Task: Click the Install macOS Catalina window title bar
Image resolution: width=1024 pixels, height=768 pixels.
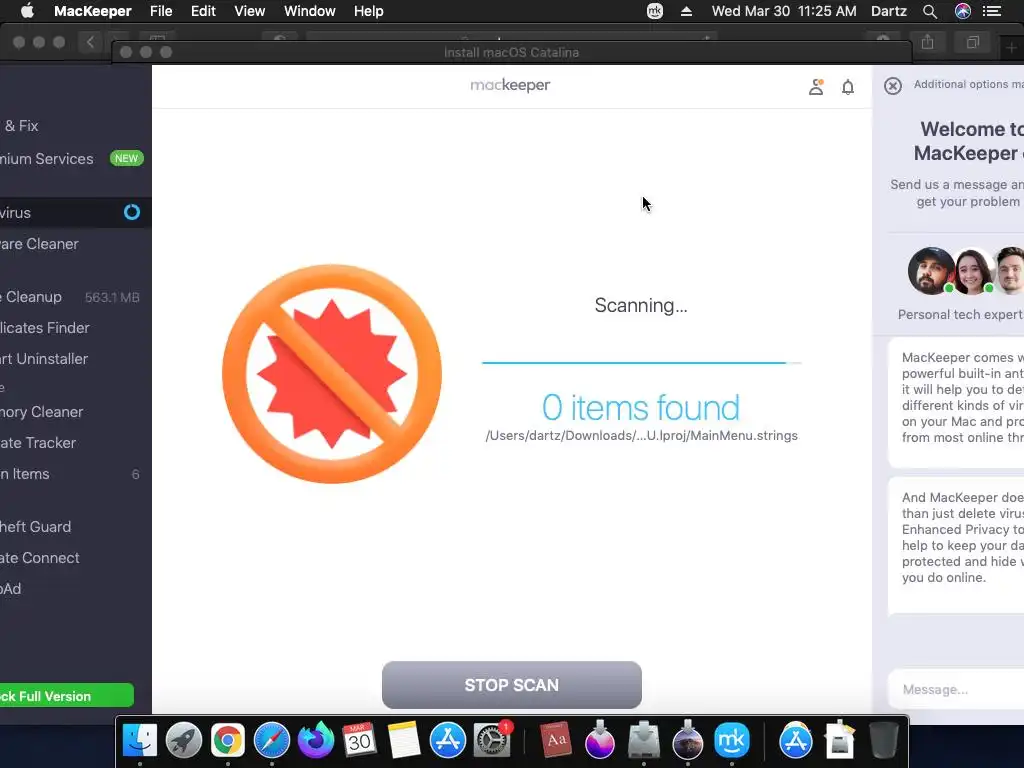Action: pos(511,52)
